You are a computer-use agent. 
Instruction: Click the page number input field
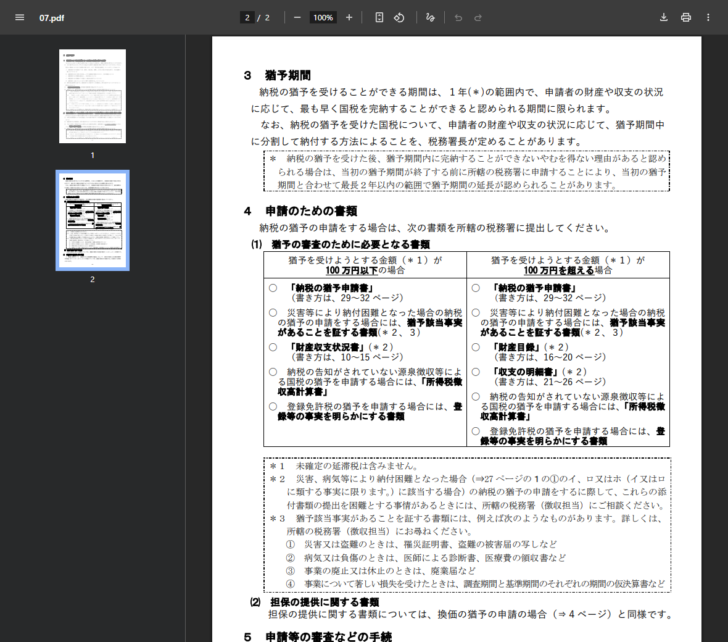coord(247,18)
